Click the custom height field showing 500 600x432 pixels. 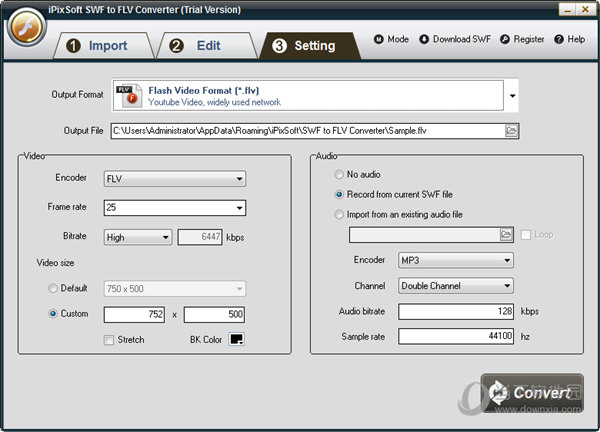pyautogui.click(x=214, y=315)
